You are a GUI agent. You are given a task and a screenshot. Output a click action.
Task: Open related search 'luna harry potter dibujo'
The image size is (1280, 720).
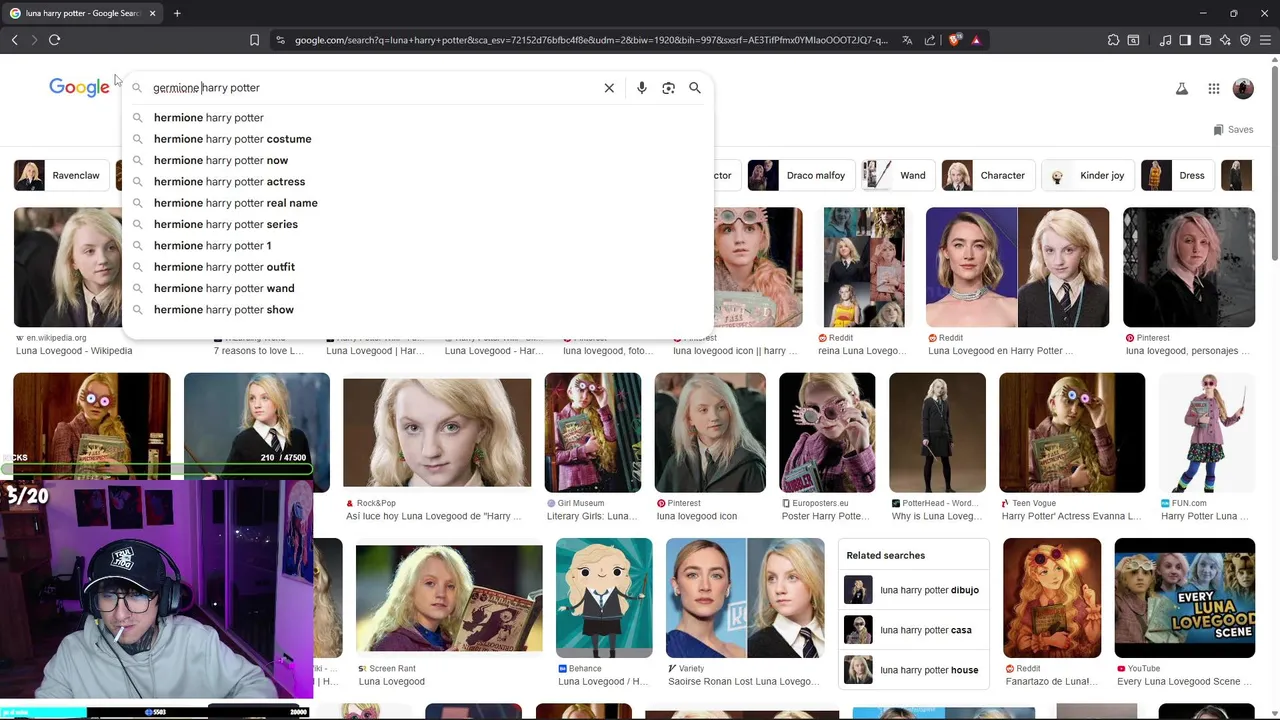[913, 590]
